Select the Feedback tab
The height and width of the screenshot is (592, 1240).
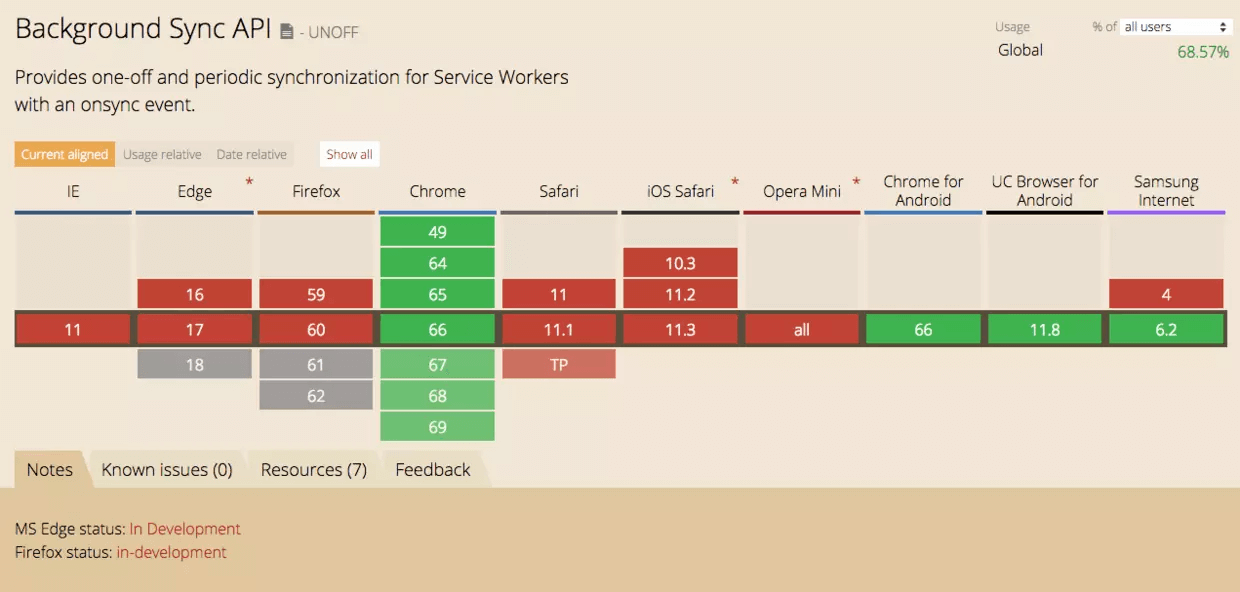[x=432, y=470]
